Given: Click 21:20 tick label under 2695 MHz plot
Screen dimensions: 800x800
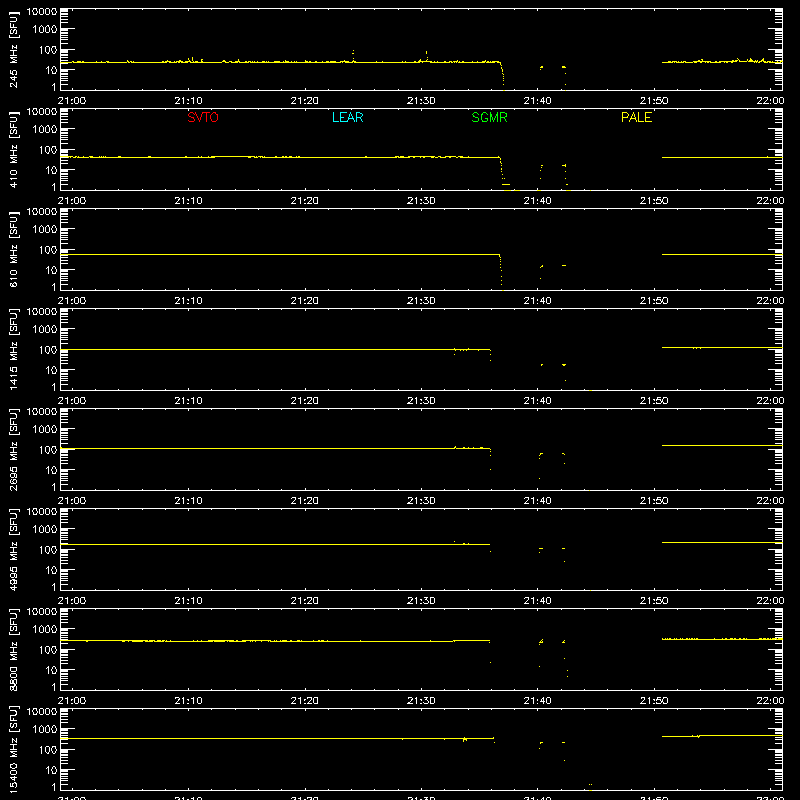Looking at the screenshot, I should (305, 501).
